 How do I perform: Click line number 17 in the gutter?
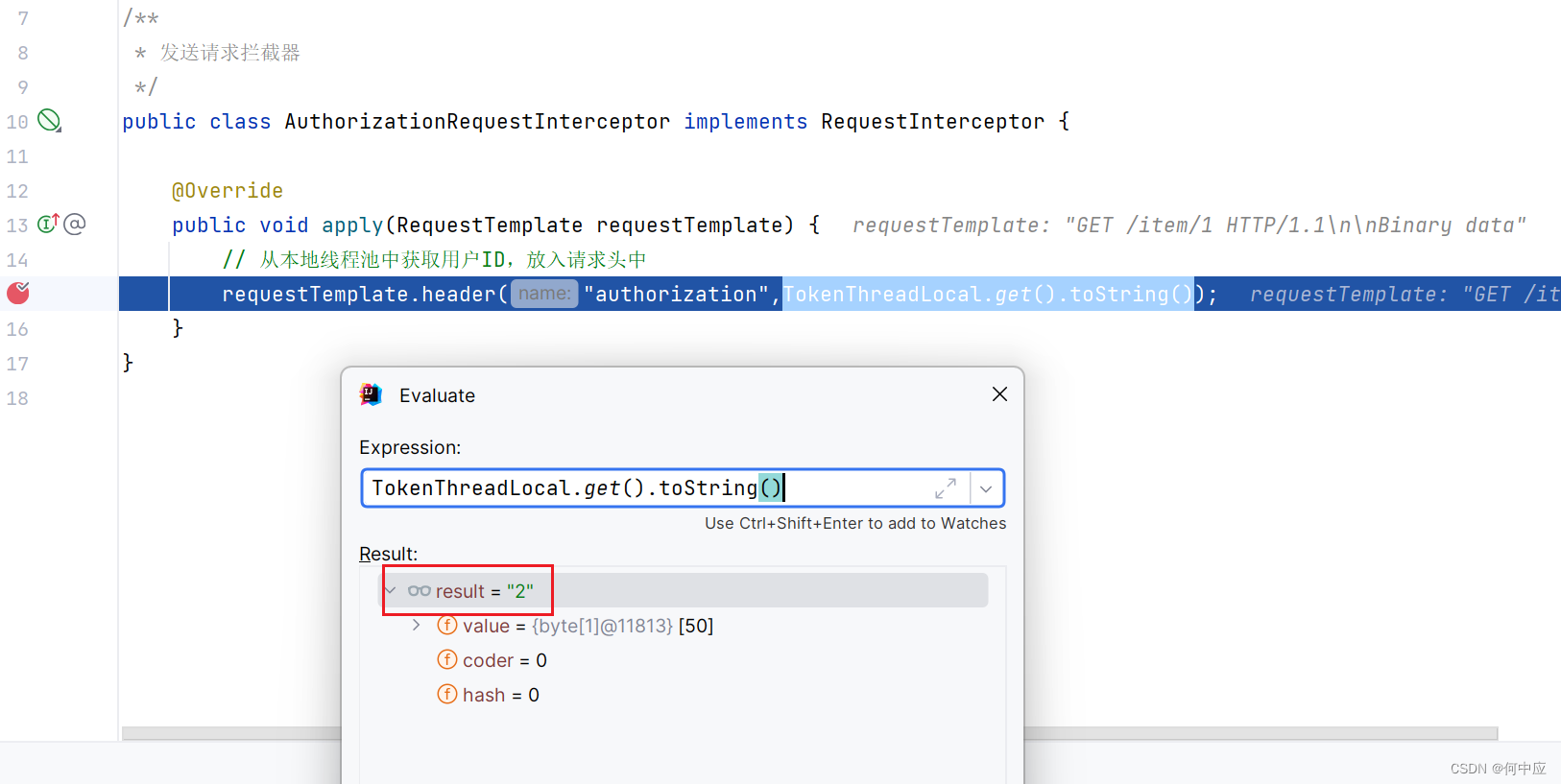pyautogui.click(x=17, y=363)
